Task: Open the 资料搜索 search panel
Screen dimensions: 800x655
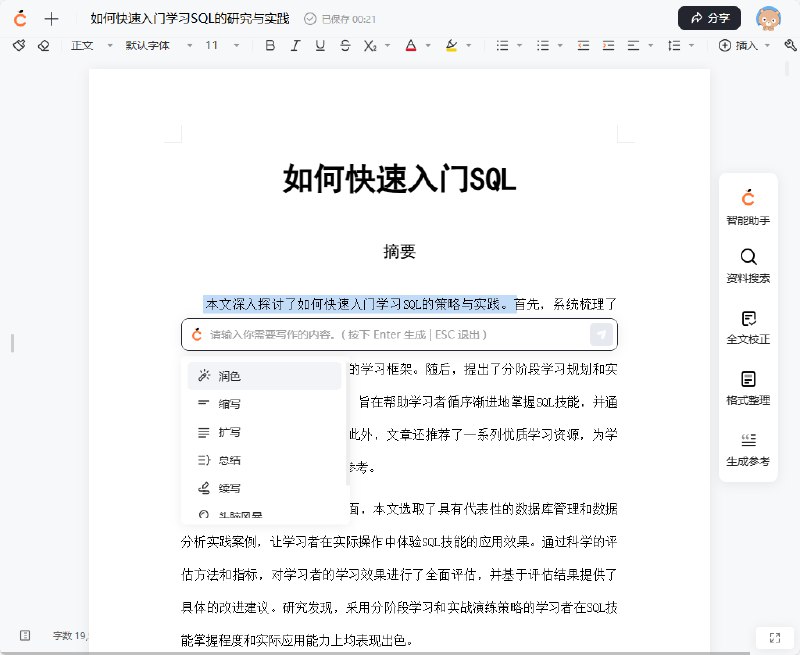Action: click(x=748, y=265)
